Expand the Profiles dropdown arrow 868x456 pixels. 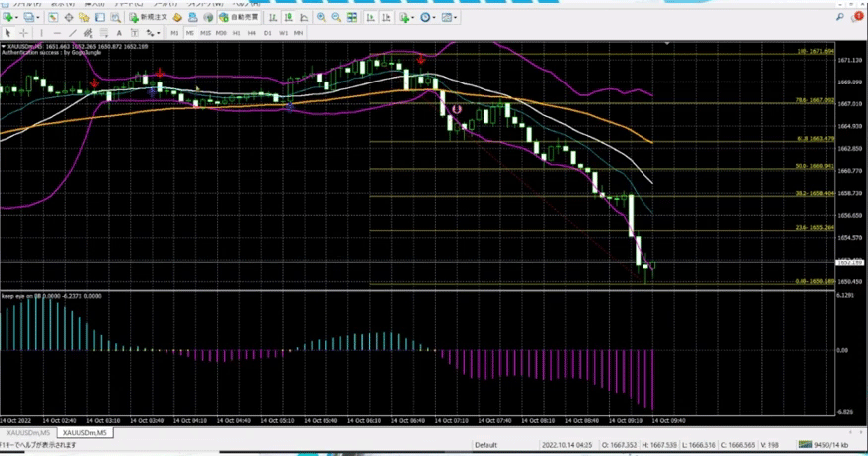tap(37, 18)
